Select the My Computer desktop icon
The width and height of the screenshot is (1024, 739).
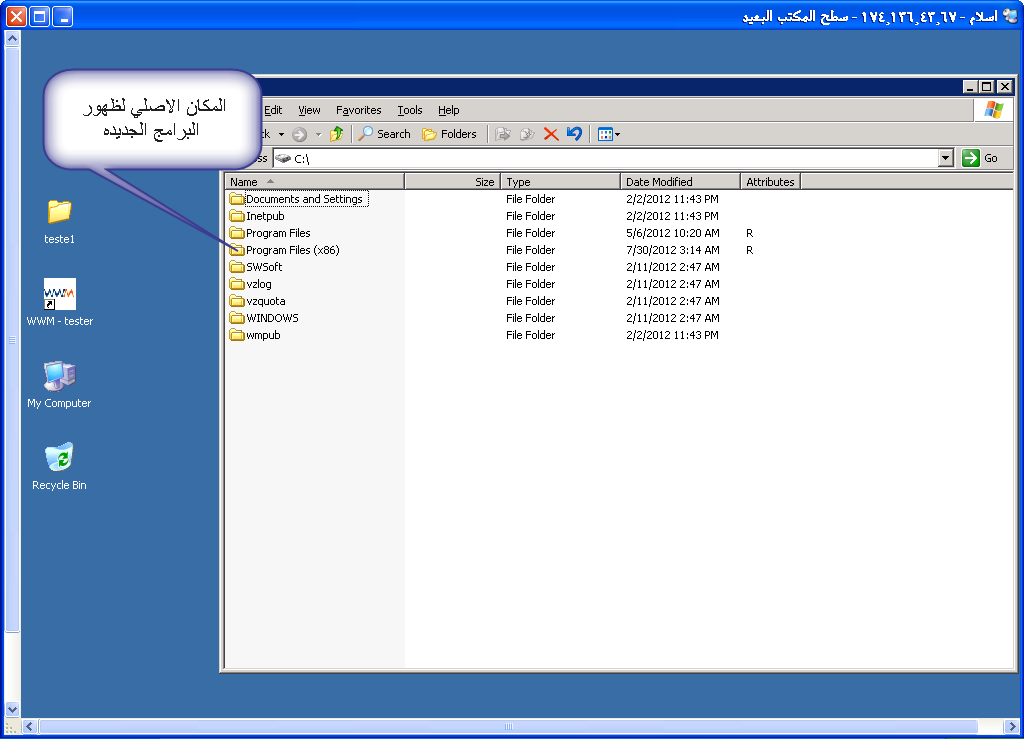coord(59,375)
